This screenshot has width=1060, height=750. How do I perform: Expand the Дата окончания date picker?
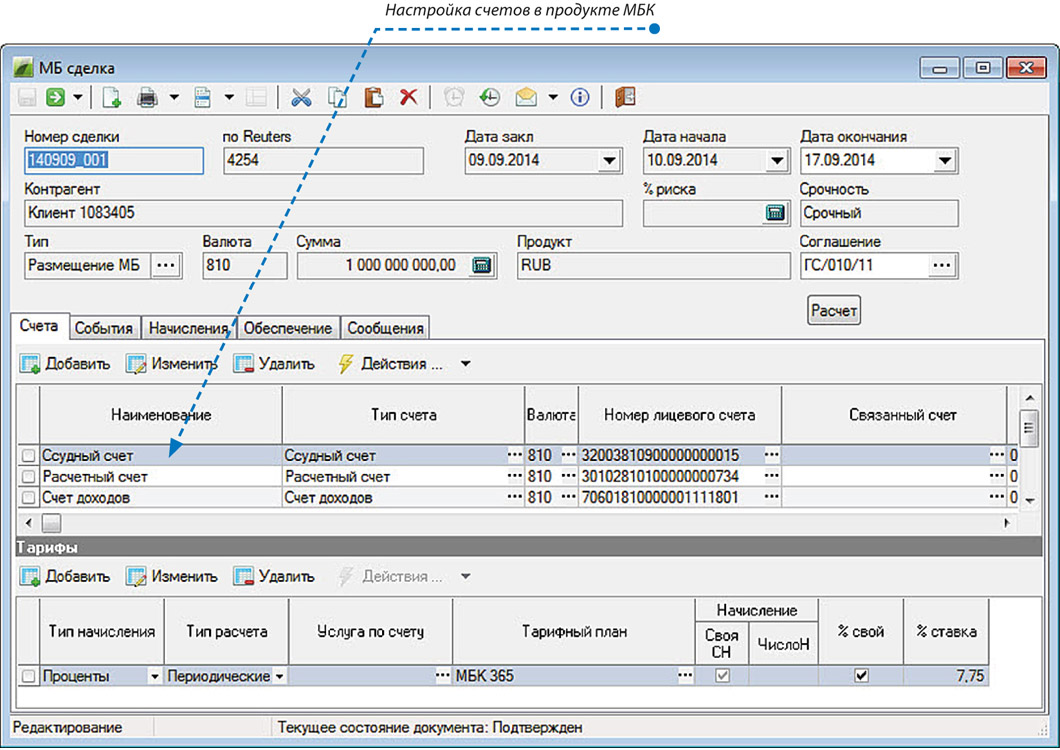pyautogui.click(x=944, y=160)
